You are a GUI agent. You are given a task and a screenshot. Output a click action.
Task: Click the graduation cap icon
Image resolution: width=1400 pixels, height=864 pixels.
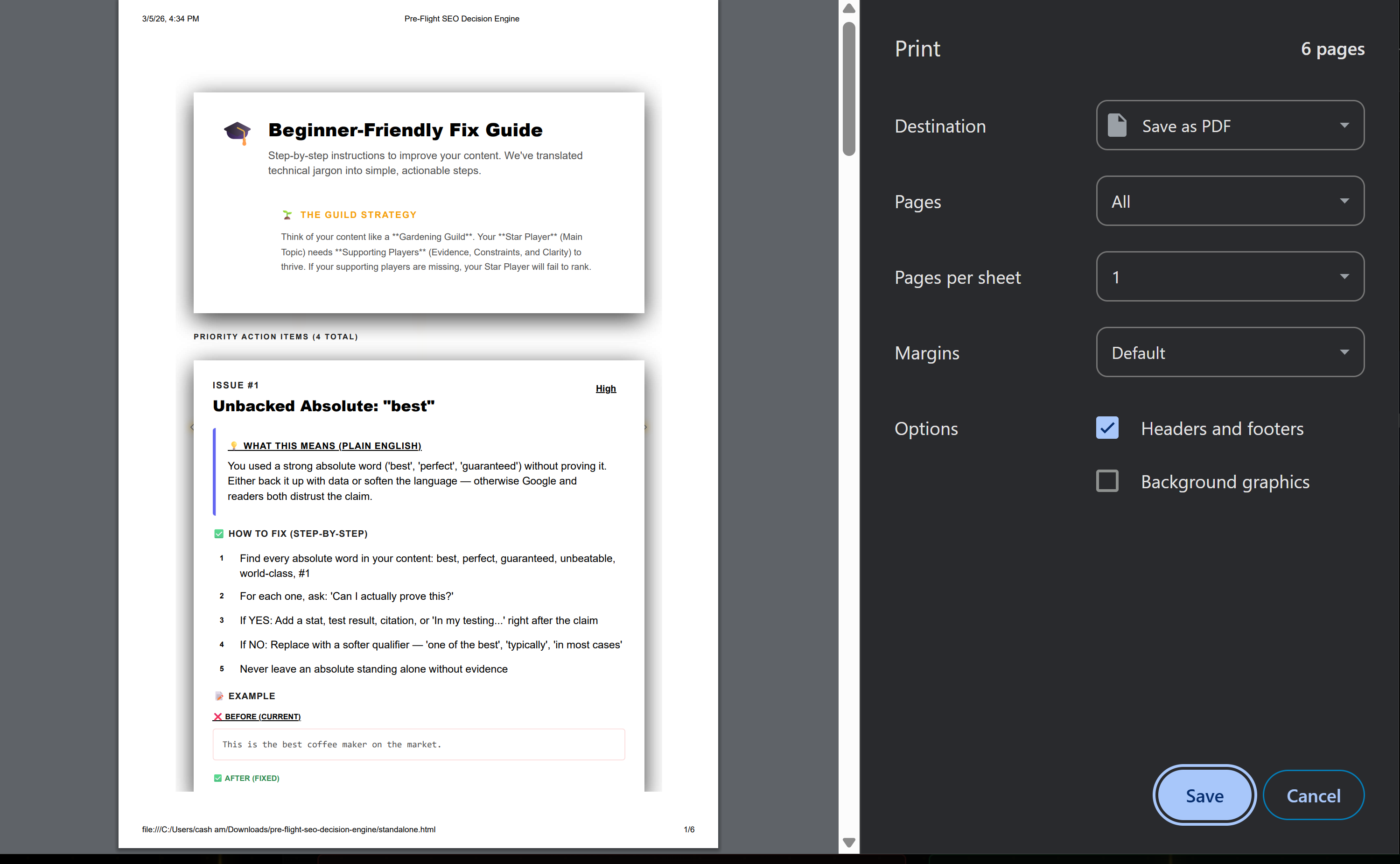[237, 133]
